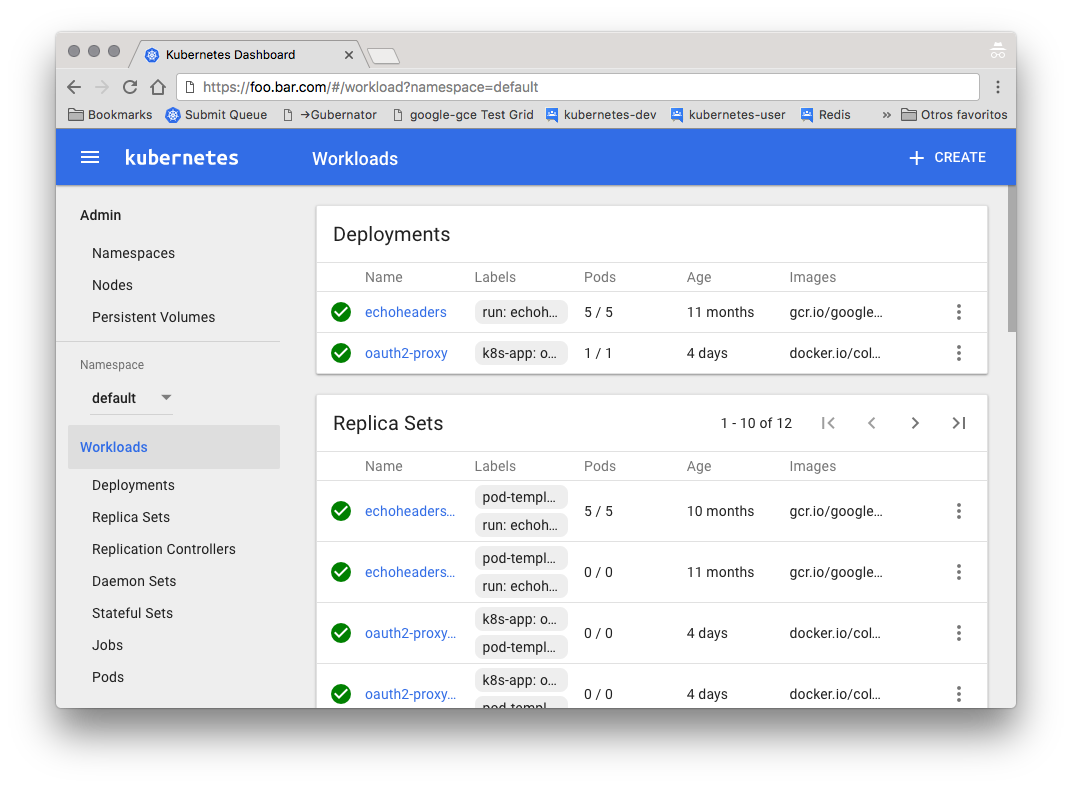The image size is (1072, 788).
Task: Open actions menu for echoheaders deployment
Action: [959, 312]
